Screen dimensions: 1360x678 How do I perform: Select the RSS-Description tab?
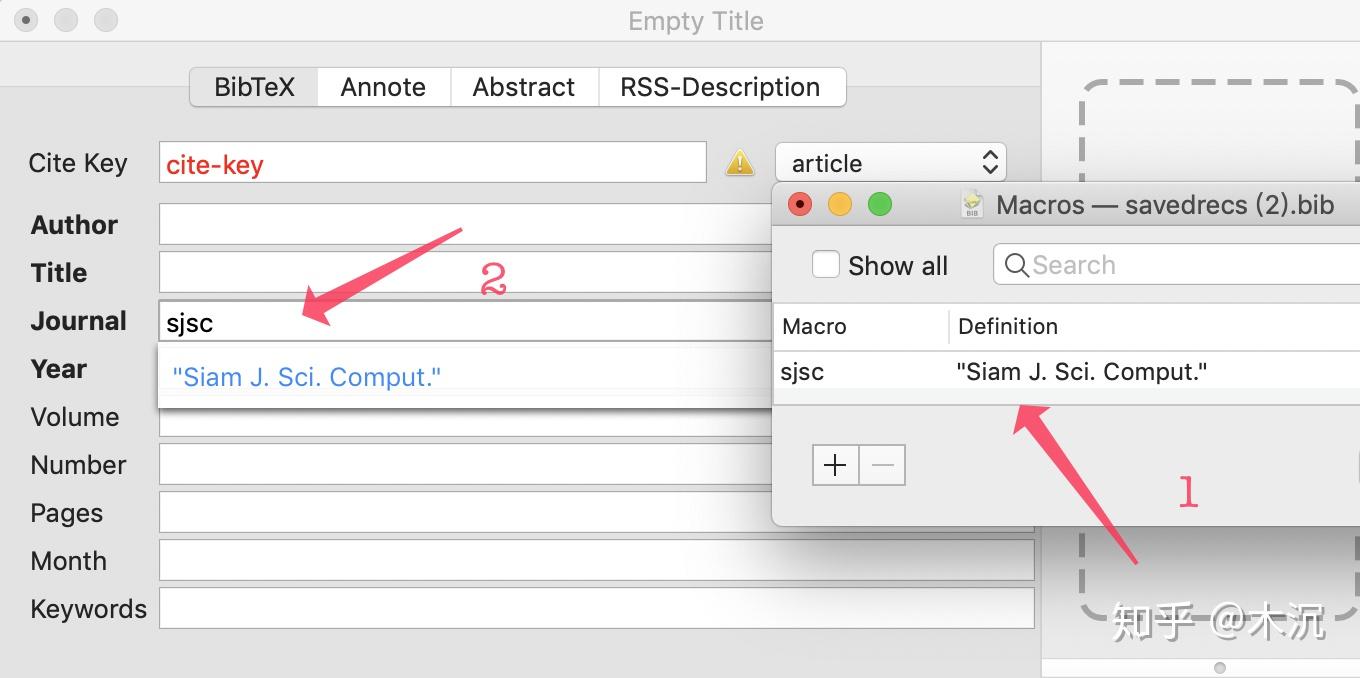(720, 87)
